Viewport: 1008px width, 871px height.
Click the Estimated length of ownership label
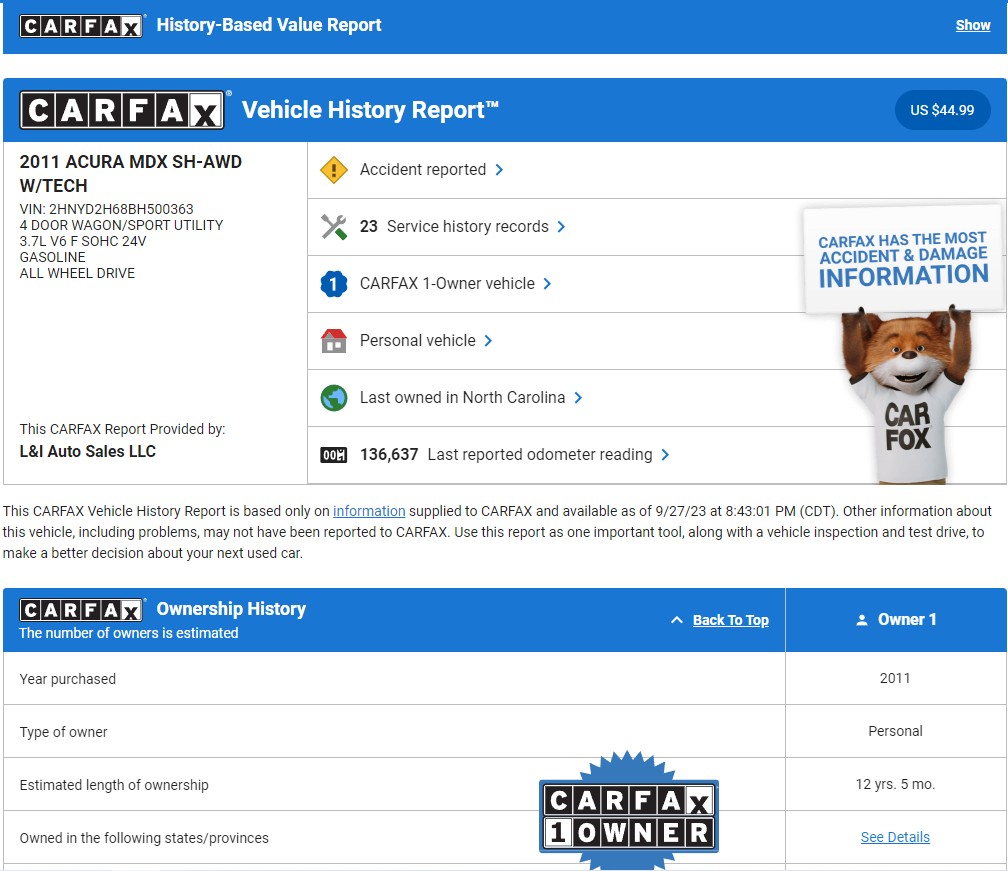point(114,785)
